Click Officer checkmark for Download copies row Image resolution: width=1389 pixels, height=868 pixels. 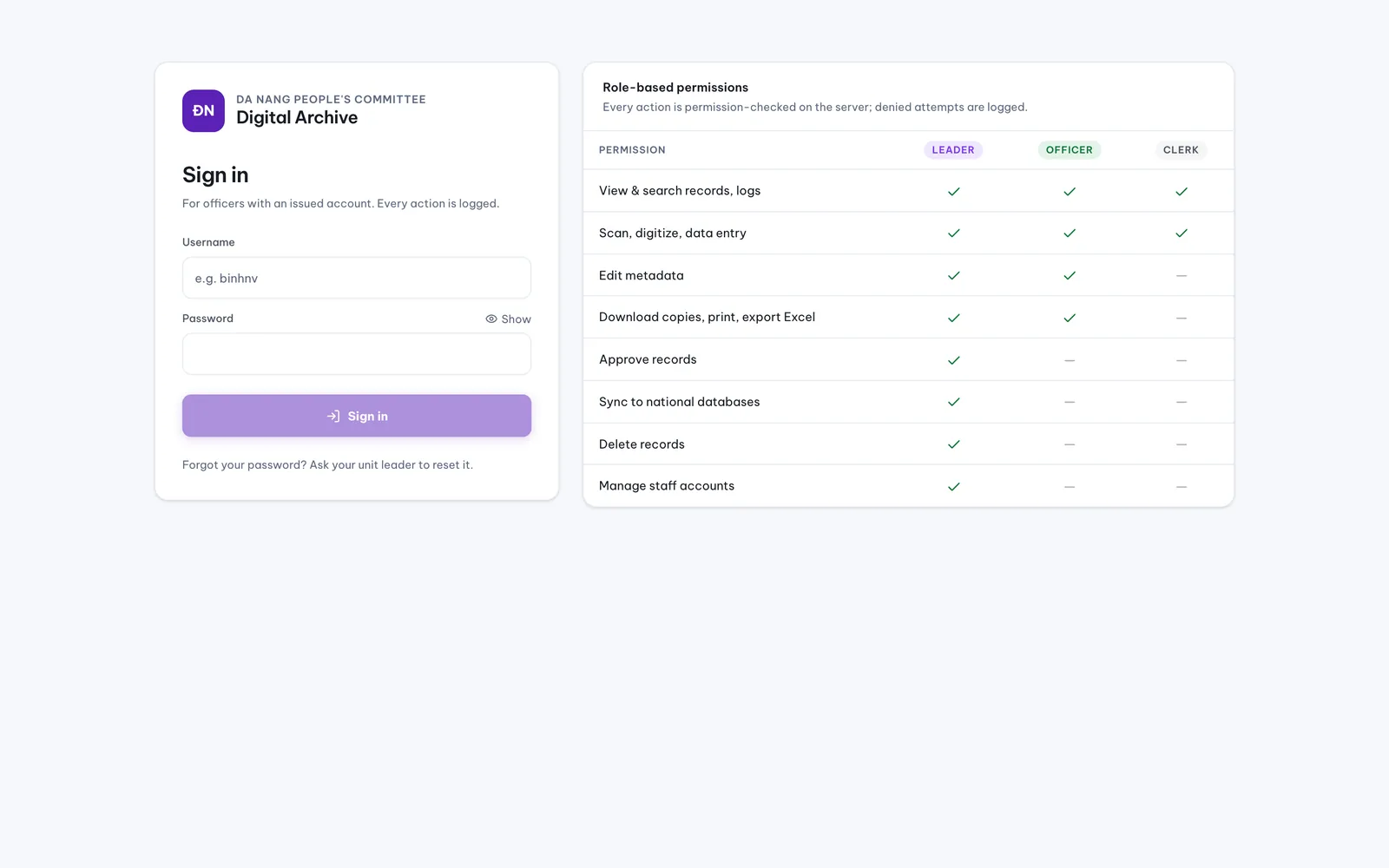coord(1070,318)
